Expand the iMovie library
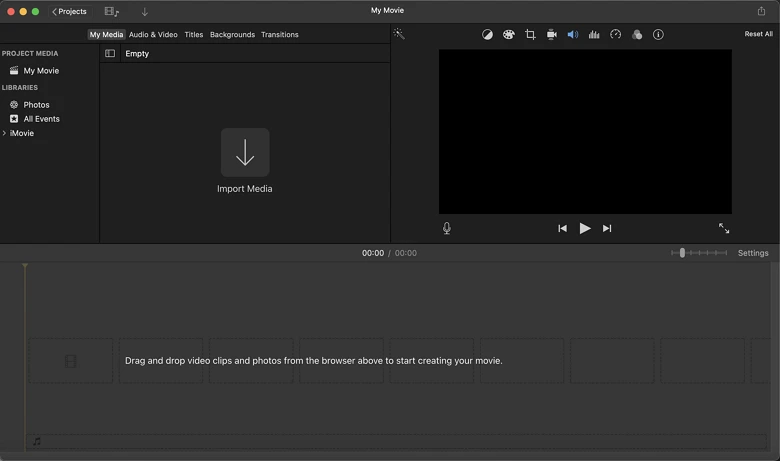The height and width of the screenshot is (461, 780). (4, 133)
